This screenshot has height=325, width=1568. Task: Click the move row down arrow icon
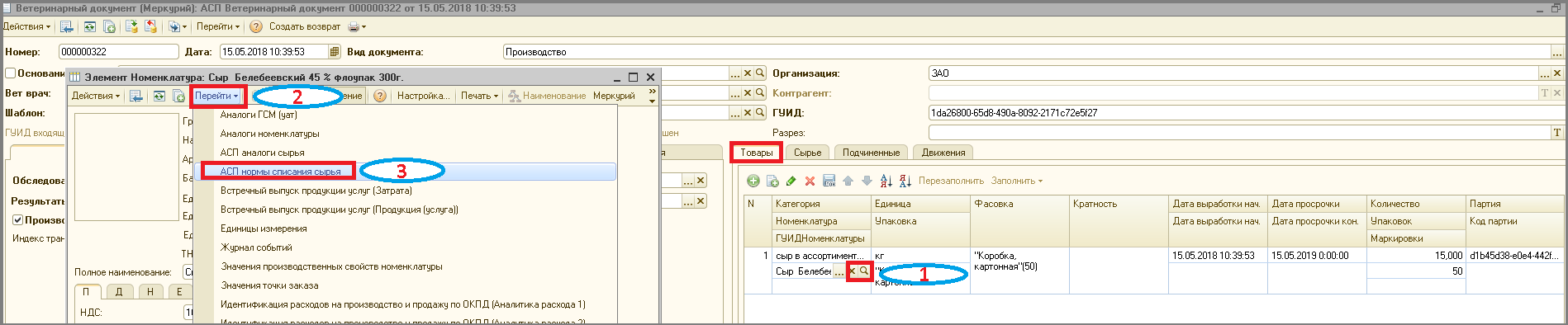[866, 181]
